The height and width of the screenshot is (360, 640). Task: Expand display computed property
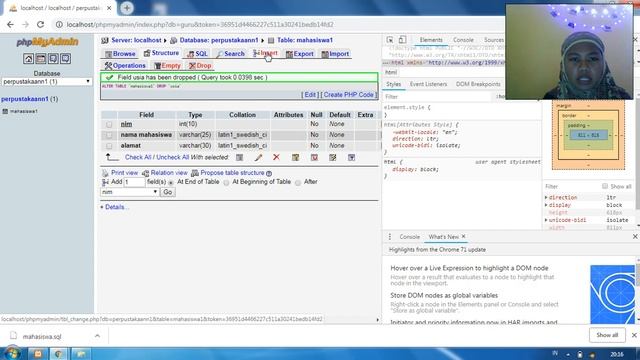tap(547, 205)
